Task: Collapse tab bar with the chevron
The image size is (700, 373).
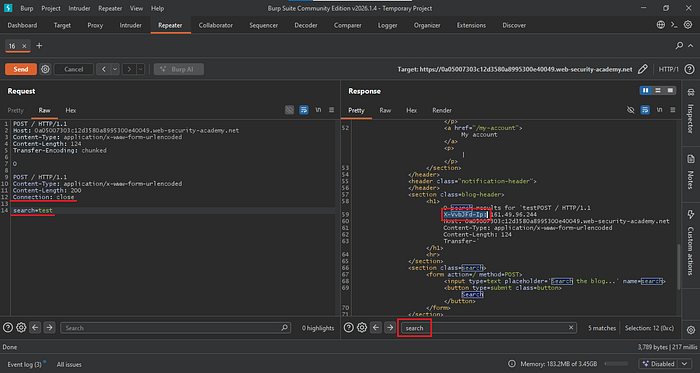Action: [690, 46]
